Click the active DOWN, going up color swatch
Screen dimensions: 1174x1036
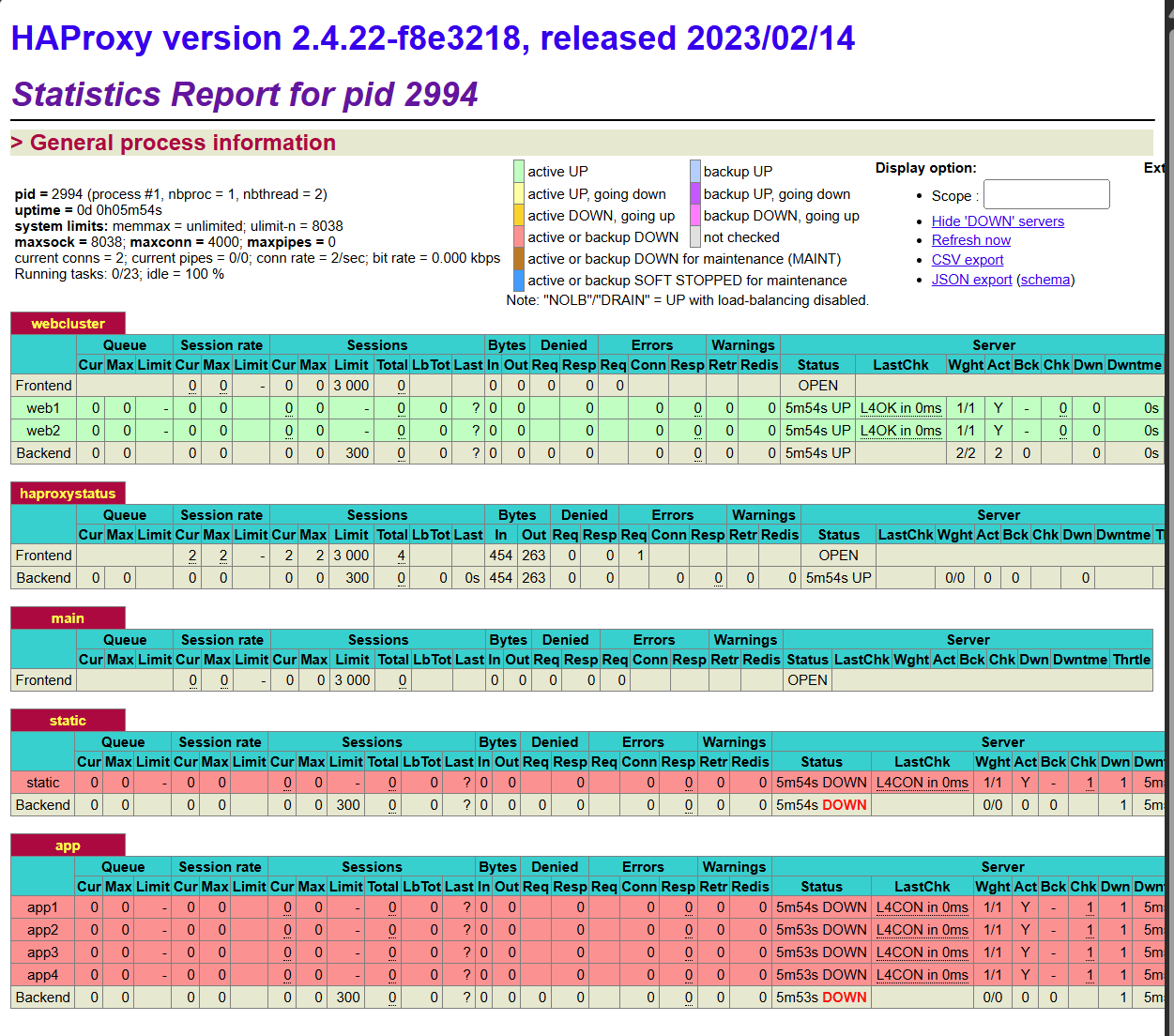519,215
